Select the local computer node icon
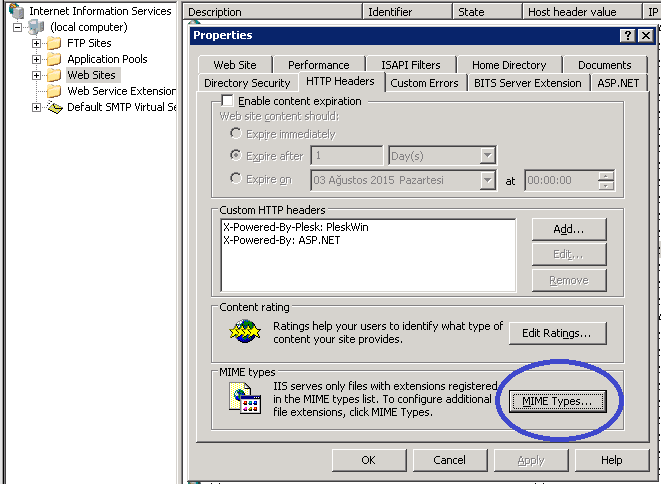The image size is (661, 484). tap(36, 27)
